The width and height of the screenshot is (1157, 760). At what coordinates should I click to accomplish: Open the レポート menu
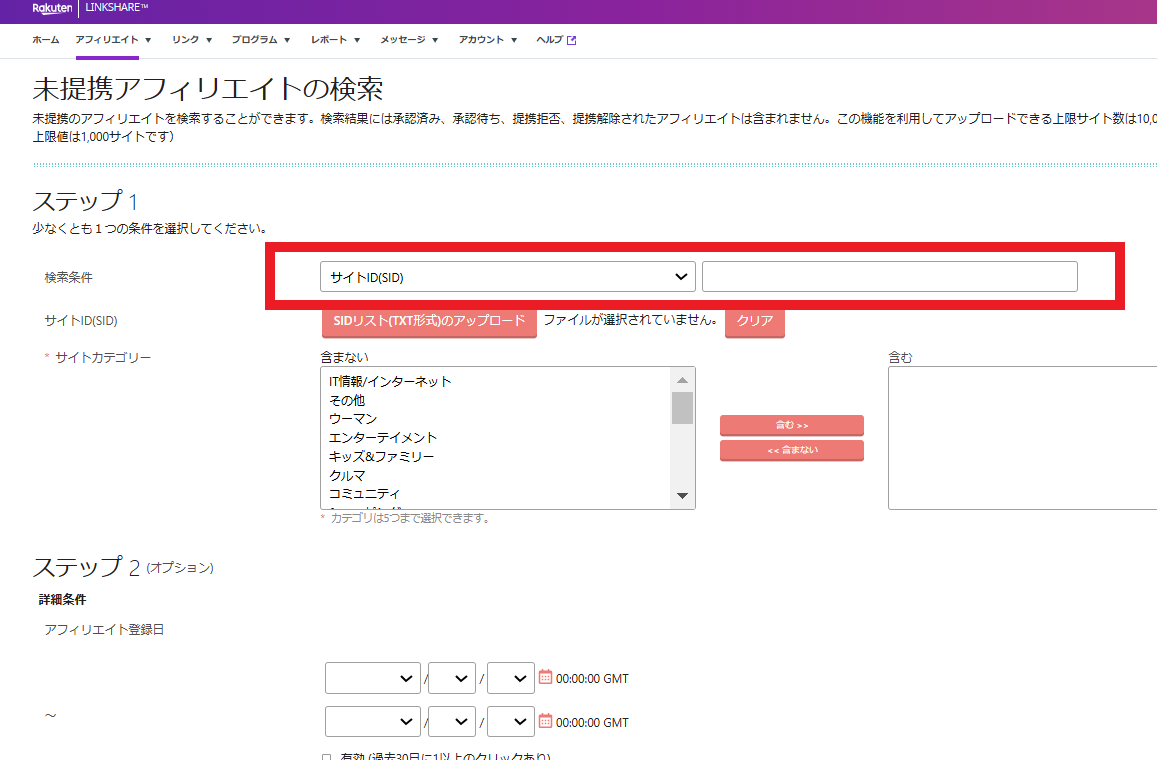point(335,40)
